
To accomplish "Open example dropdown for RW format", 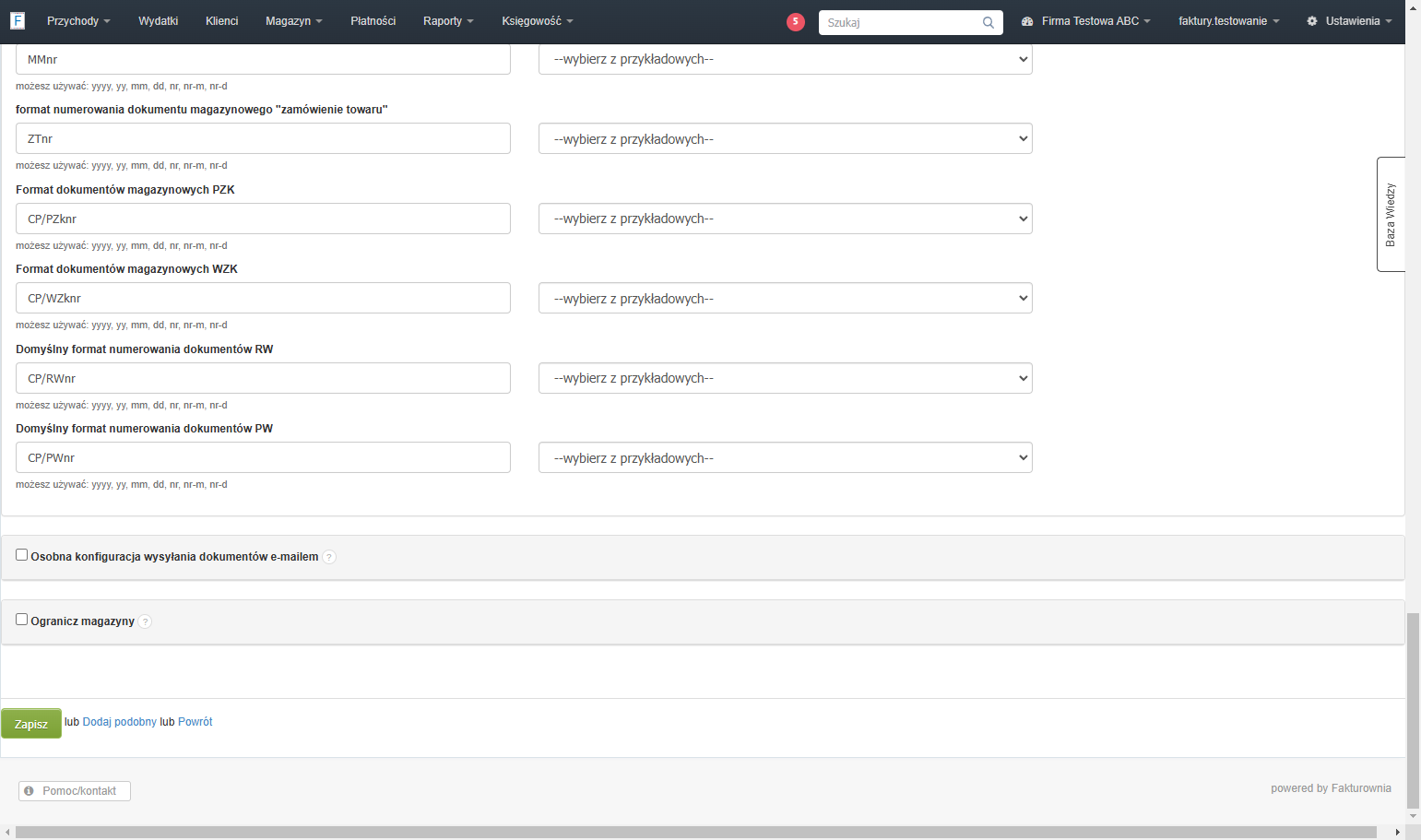I will pyautogui.click(x=786, y=378).
